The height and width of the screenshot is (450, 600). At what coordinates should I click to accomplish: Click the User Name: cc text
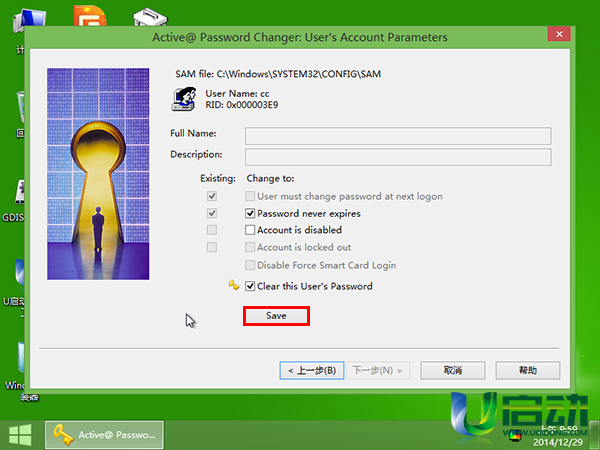point(237,93)
